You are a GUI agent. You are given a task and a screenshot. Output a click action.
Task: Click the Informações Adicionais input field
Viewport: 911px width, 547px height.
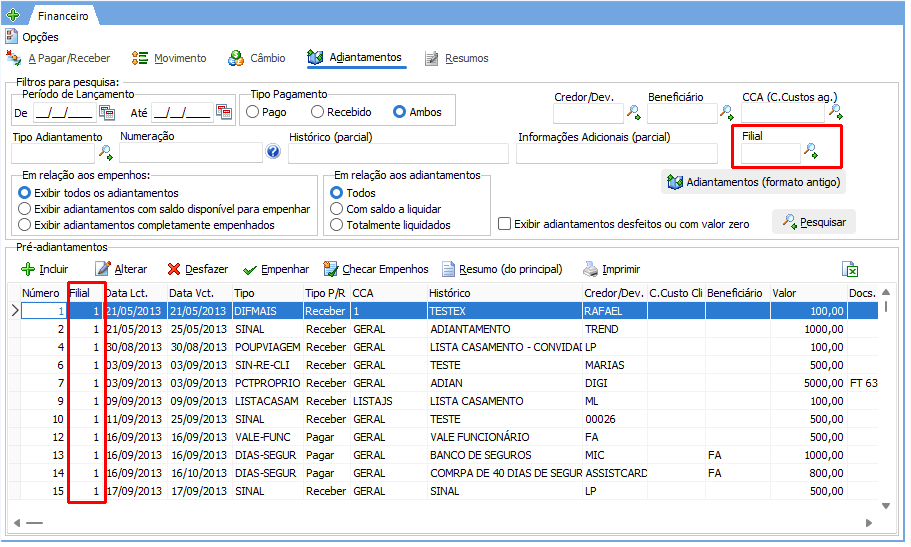616,153
